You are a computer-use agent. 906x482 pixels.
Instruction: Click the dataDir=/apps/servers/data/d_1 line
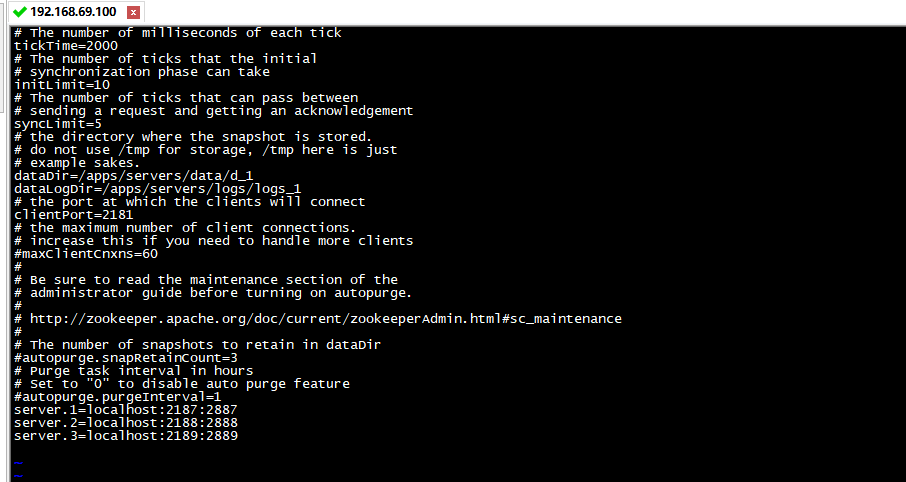(134, 175)
